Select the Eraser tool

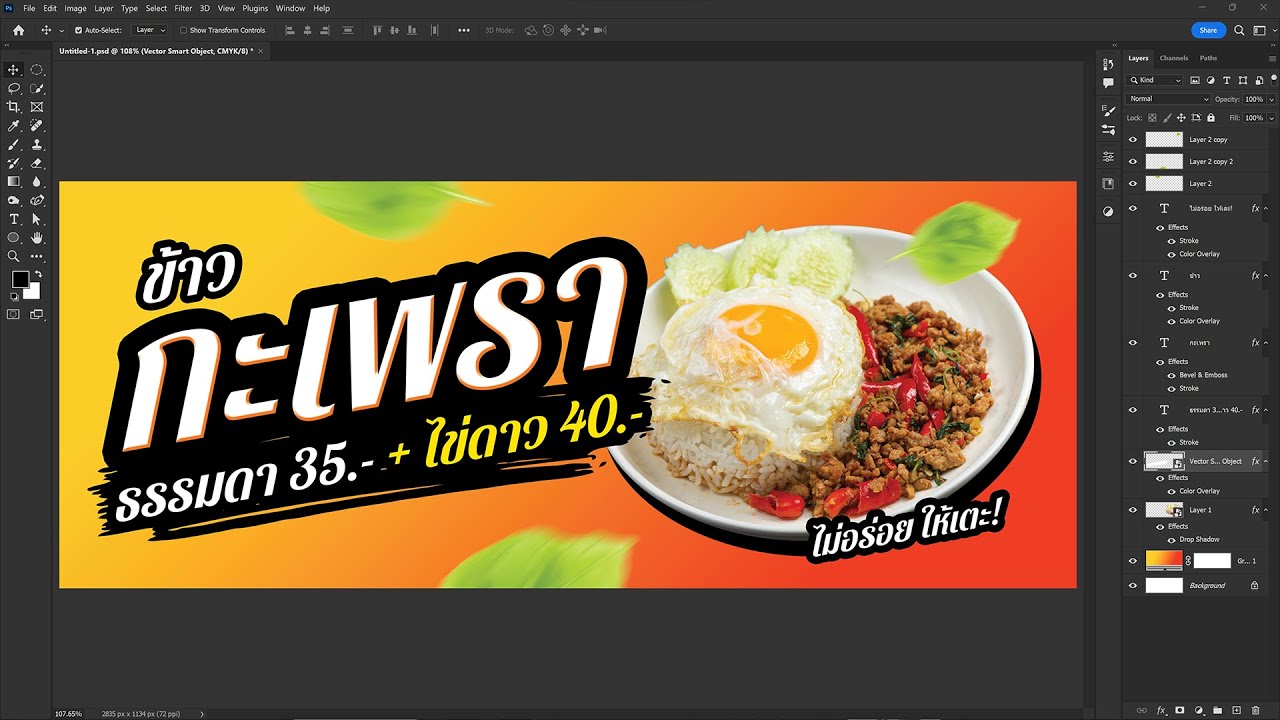pos(37,163)
